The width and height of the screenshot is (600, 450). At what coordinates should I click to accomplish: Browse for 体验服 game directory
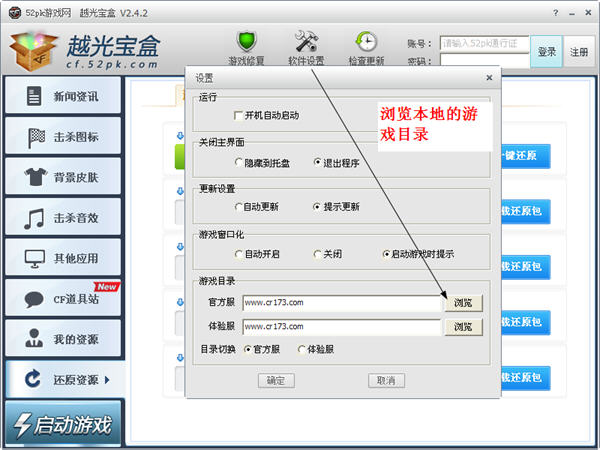click(x=463, y=327)
